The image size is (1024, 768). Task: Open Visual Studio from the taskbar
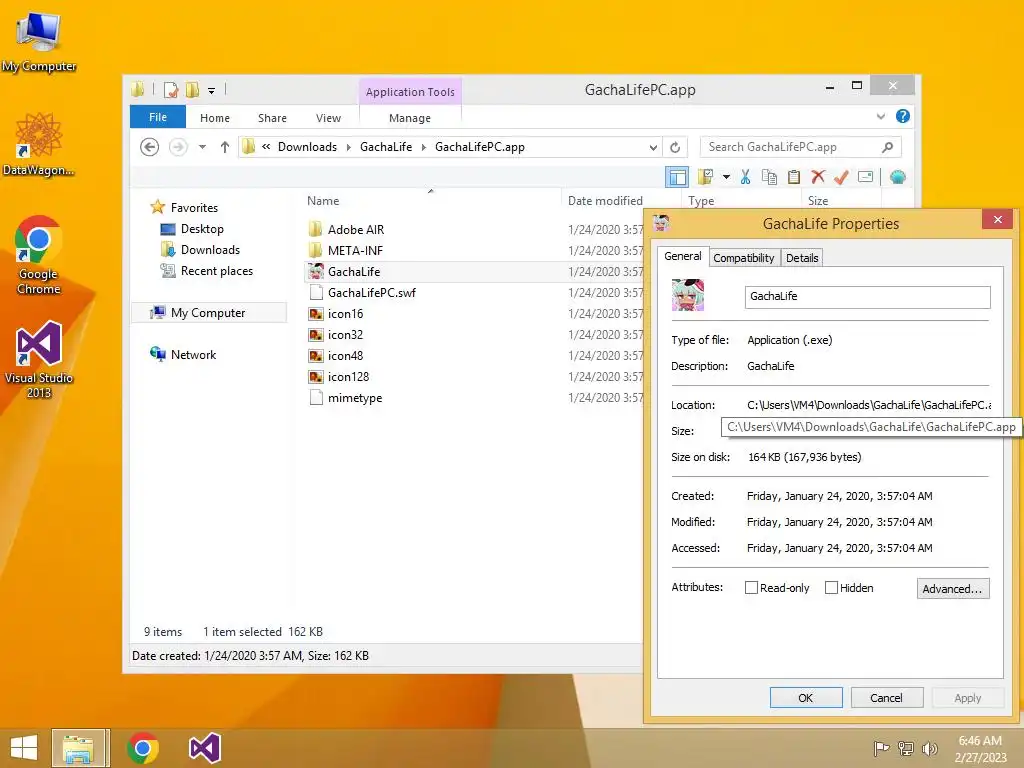(x=204, y=748)
